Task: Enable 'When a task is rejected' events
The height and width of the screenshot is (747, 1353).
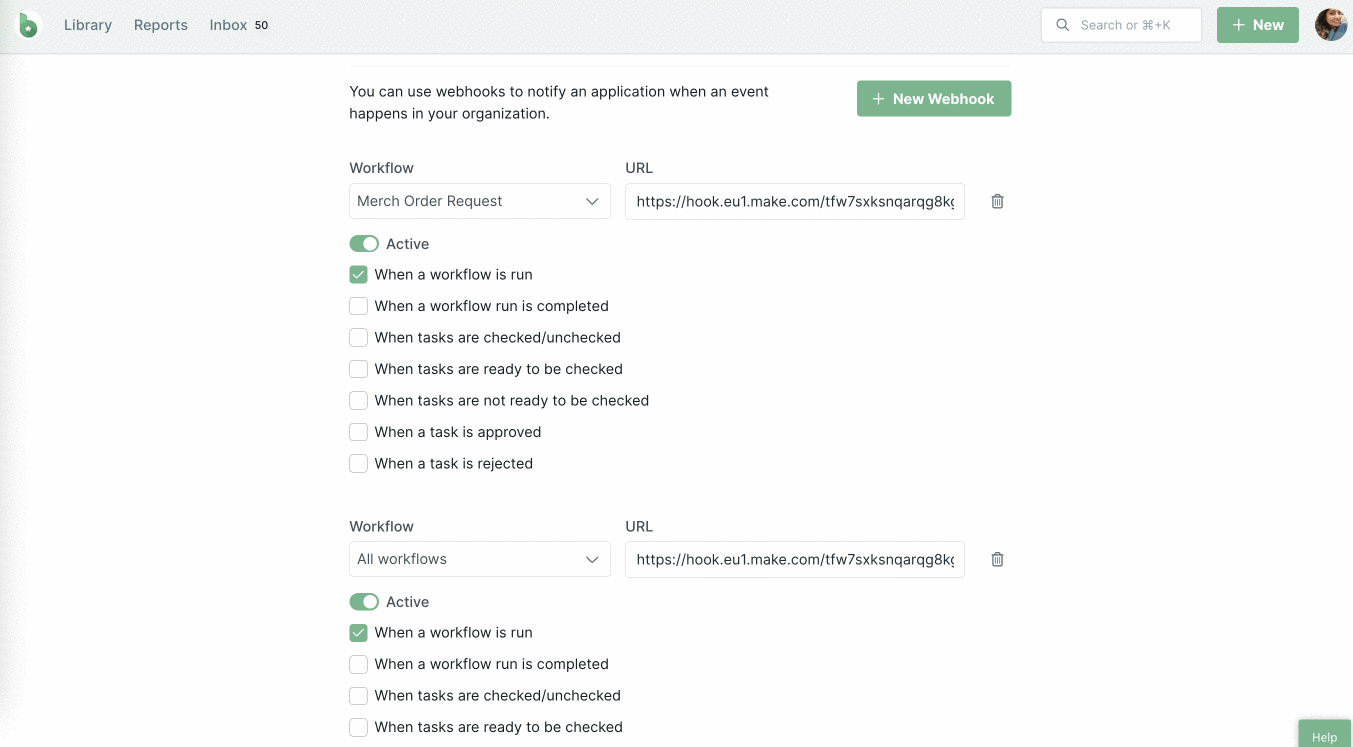Action: [358, 463]
